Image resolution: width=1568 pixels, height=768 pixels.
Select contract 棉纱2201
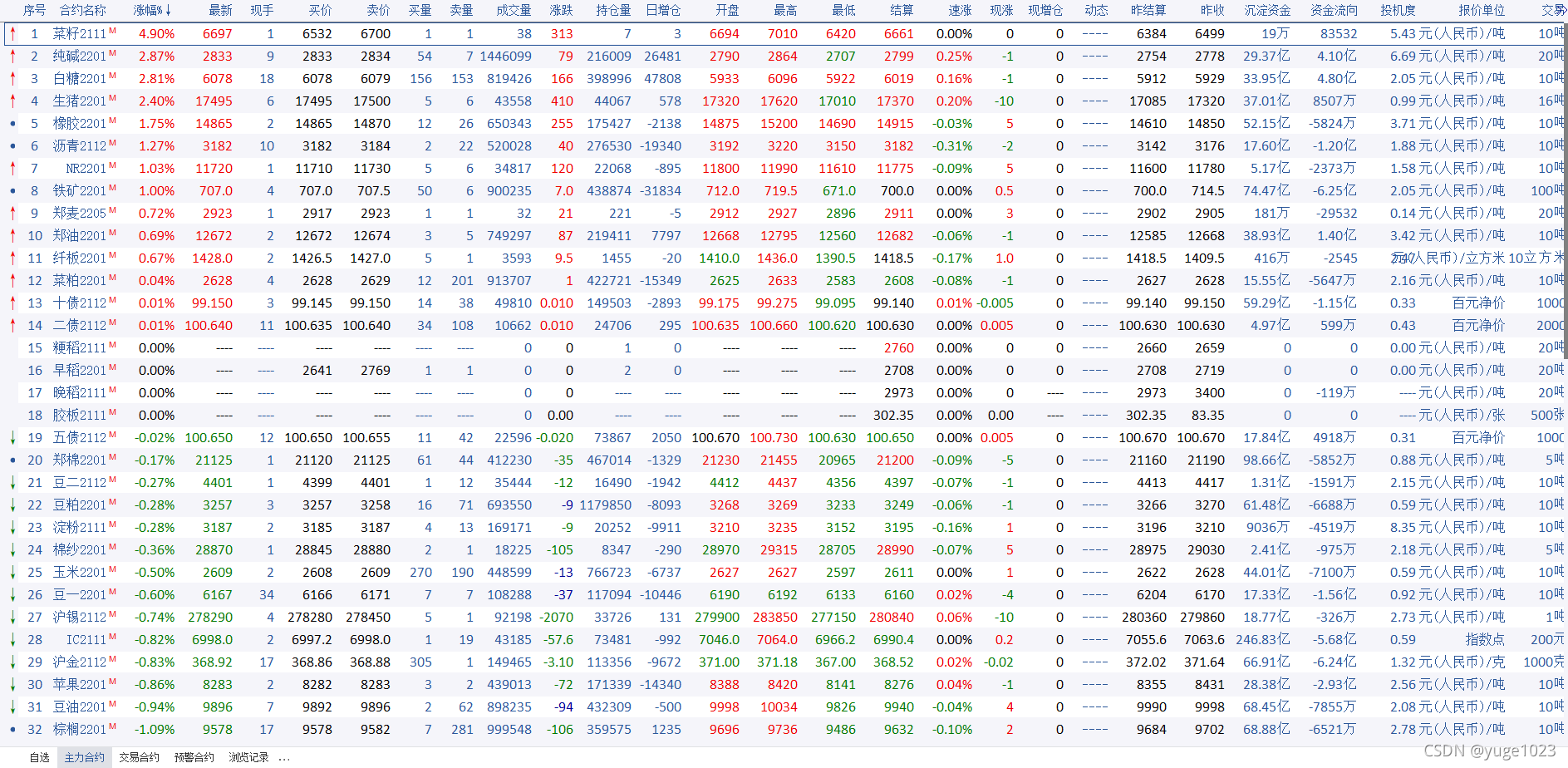click(x=80, y=550)
